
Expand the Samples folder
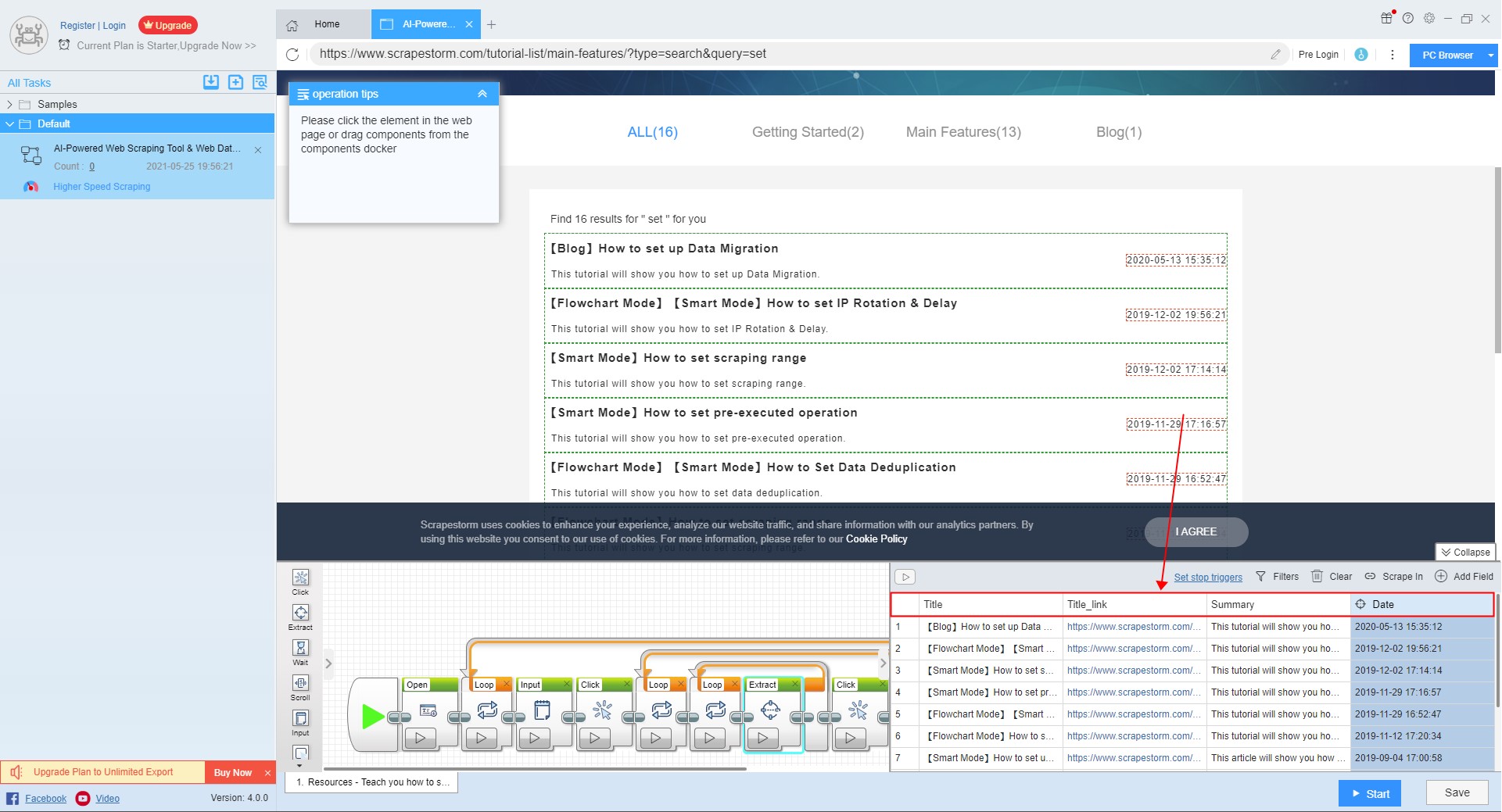[9, 104]
